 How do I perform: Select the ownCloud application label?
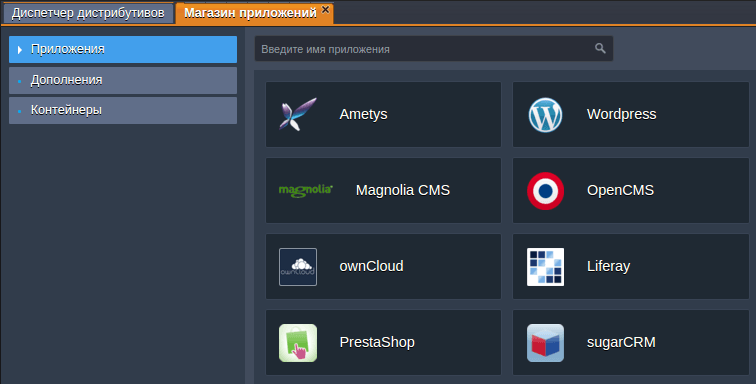371,266
